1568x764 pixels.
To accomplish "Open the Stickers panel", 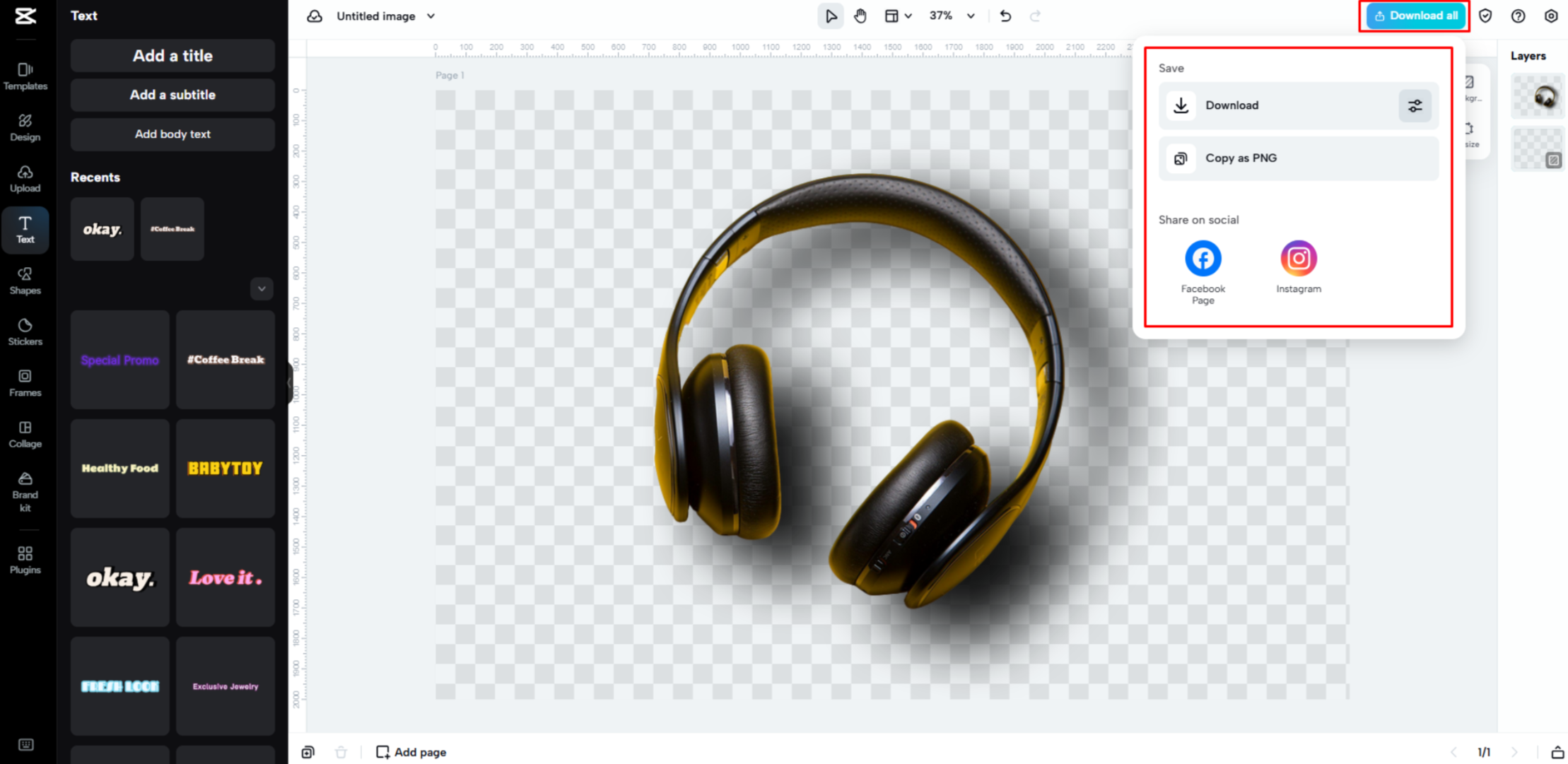I will (x=25, y=331).
